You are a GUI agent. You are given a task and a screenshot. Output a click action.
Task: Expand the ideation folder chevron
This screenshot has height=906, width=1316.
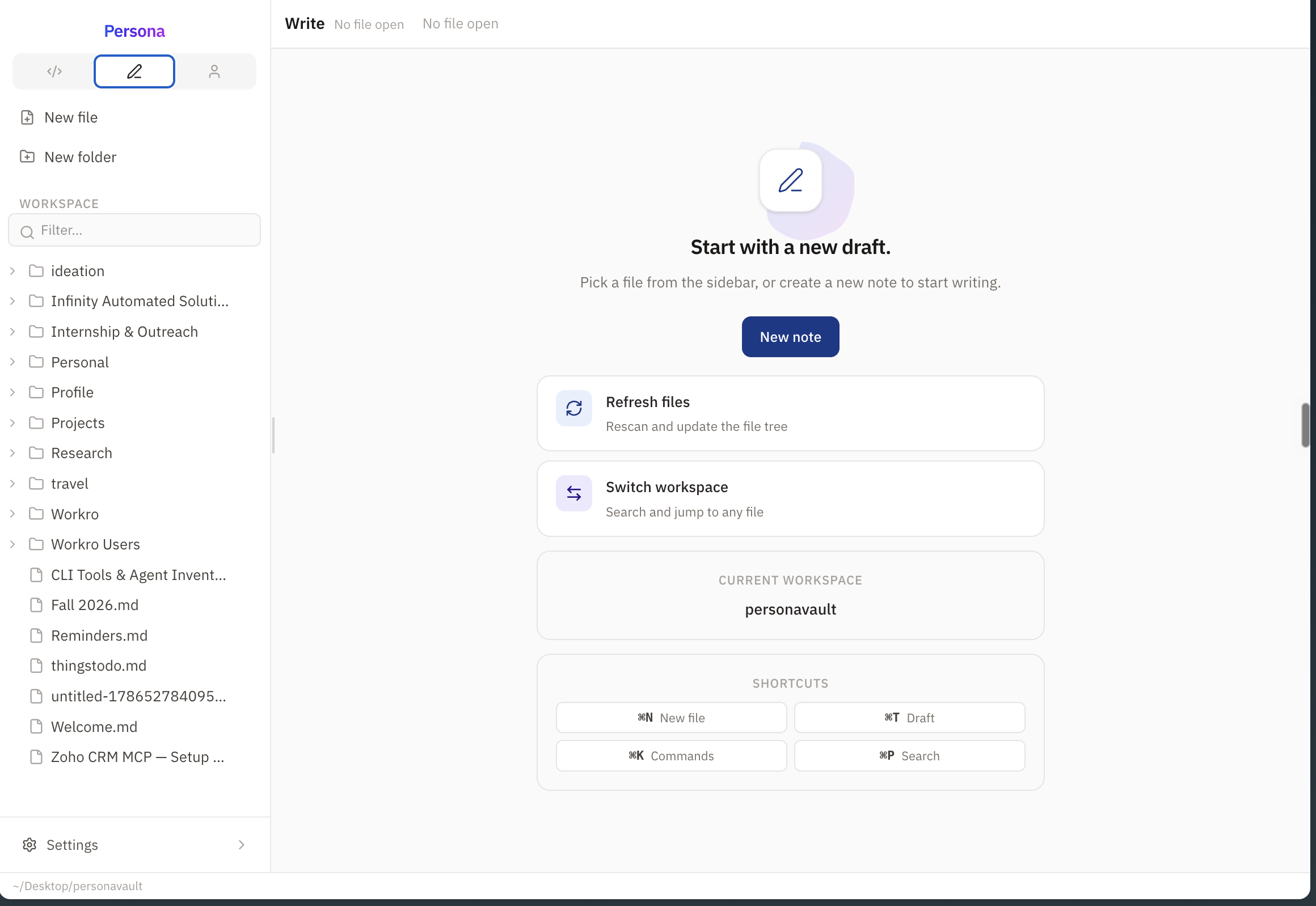click(x=12, y=272)
